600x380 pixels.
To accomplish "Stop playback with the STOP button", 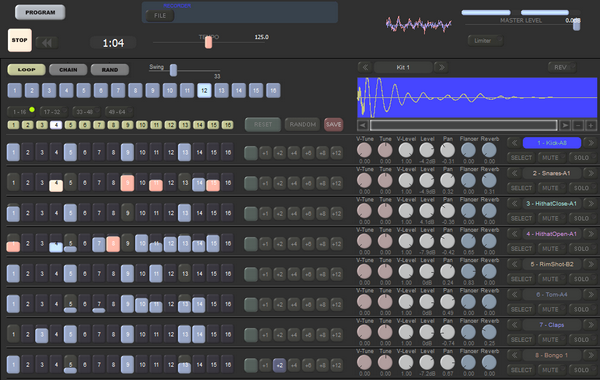I will [20, 40].
